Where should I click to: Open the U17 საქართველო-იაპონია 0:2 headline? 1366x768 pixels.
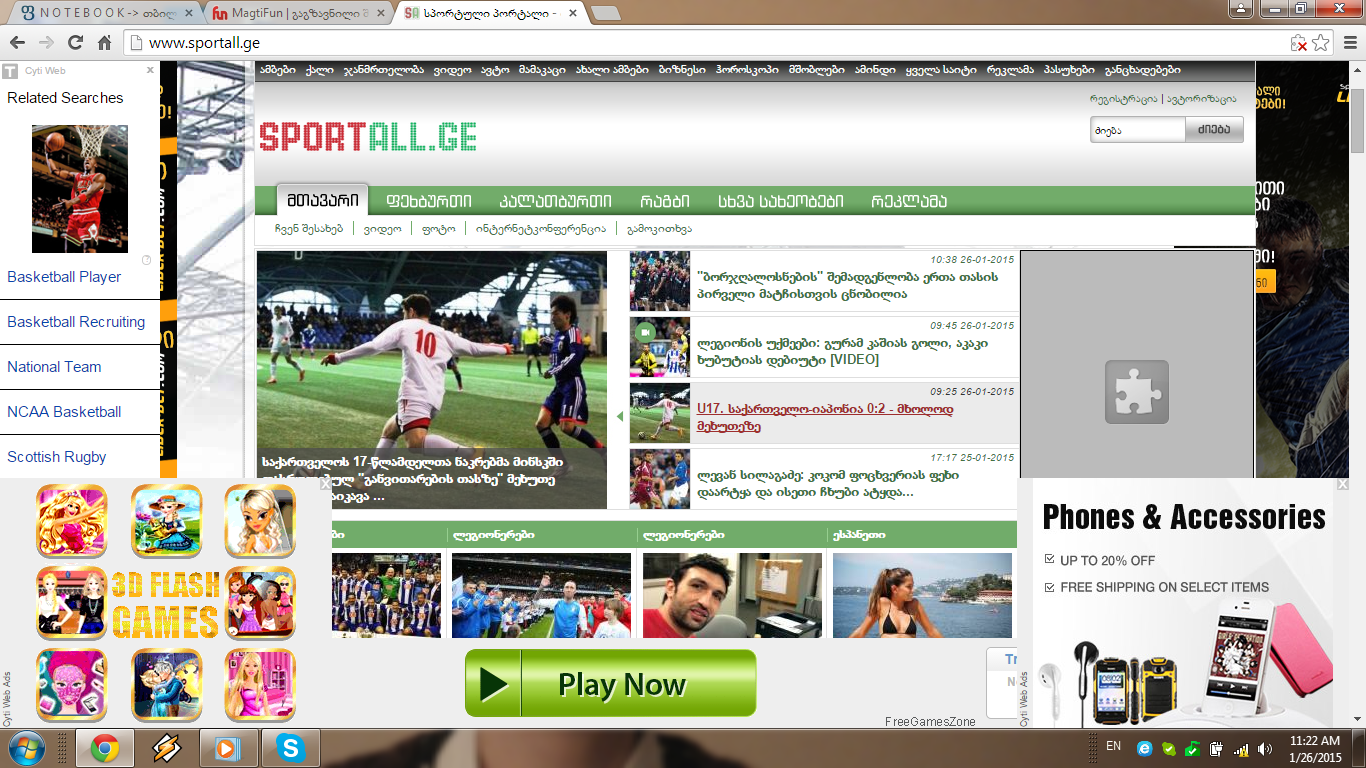coord(825,417)
